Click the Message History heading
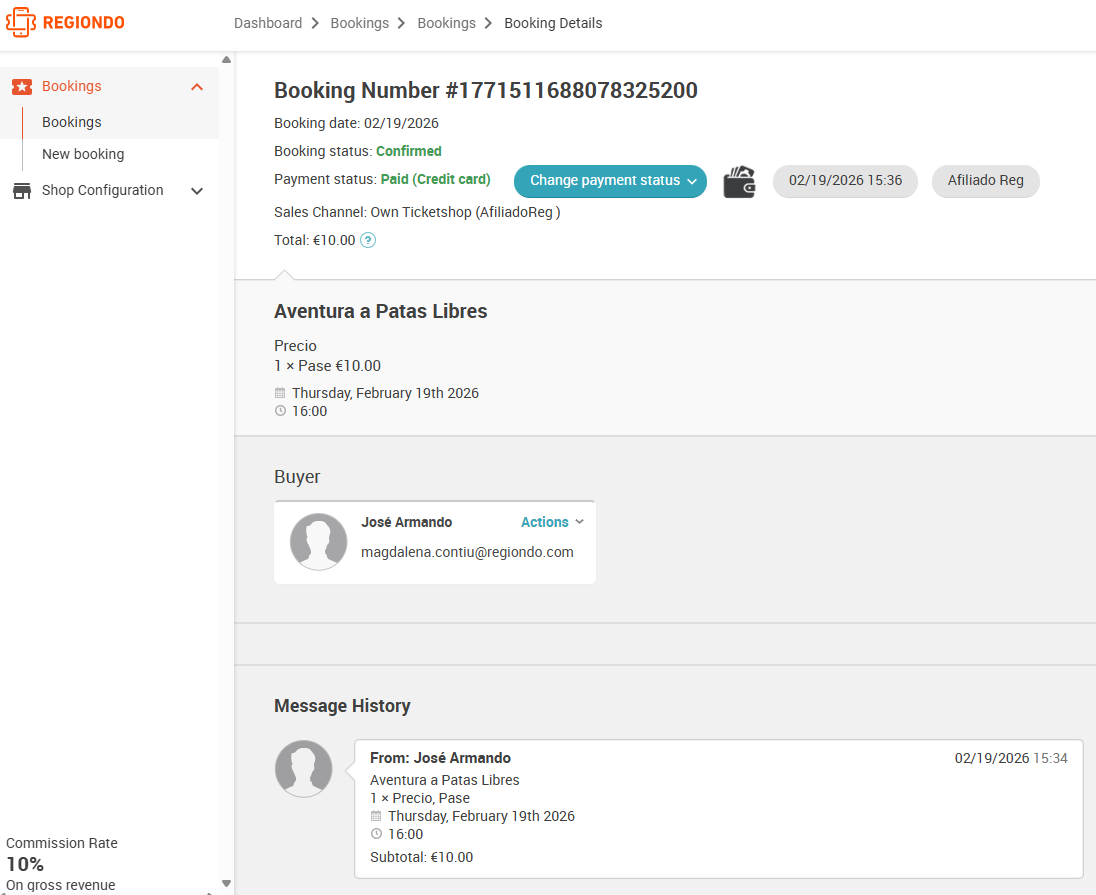 (342, 706)
